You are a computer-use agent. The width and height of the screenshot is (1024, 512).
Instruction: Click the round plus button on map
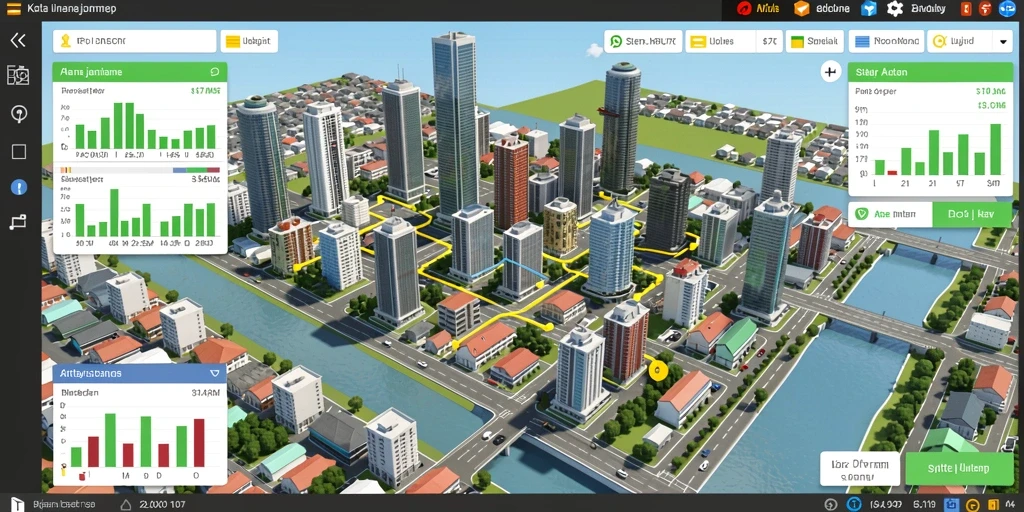830,72
